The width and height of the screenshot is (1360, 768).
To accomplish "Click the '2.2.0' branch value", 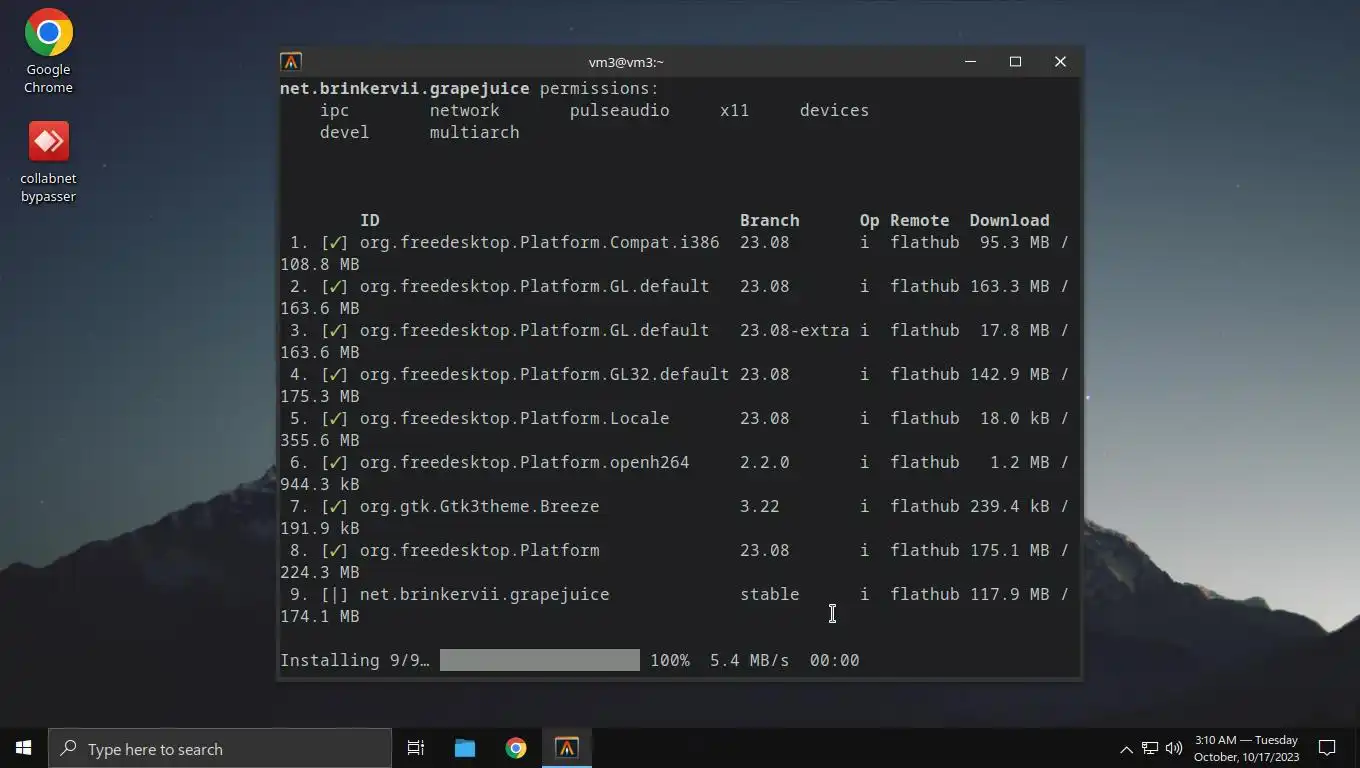I will pyautogui.click(x=765, y=462).
